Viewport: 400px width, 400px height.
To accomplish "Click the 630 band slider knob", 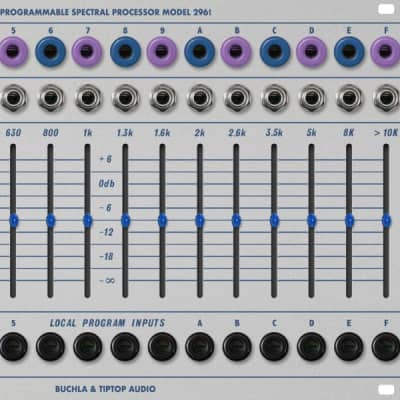I will tap(14, 220).
